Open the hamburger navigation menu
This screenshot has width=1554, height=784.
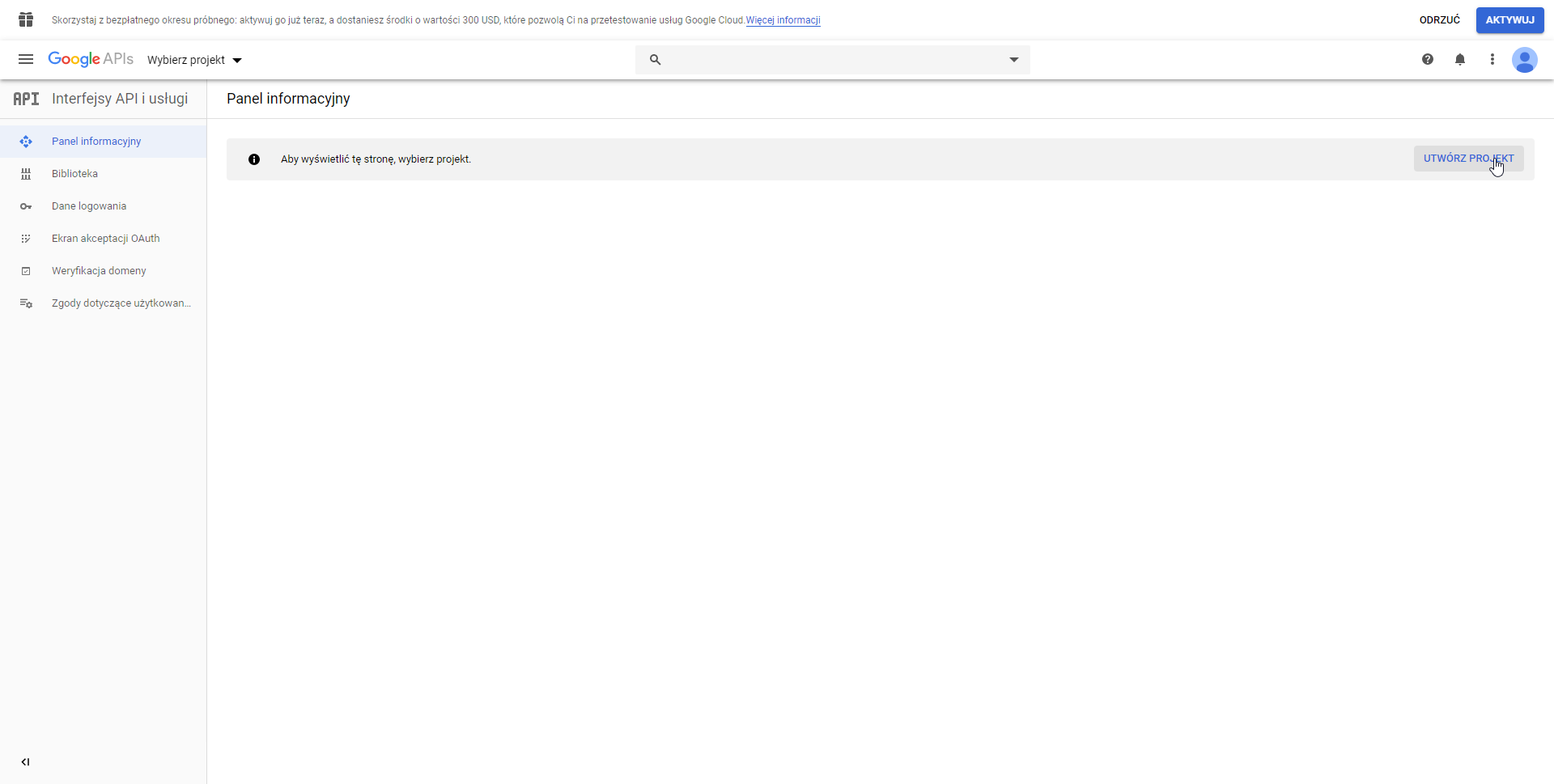[x=26, y=59]
